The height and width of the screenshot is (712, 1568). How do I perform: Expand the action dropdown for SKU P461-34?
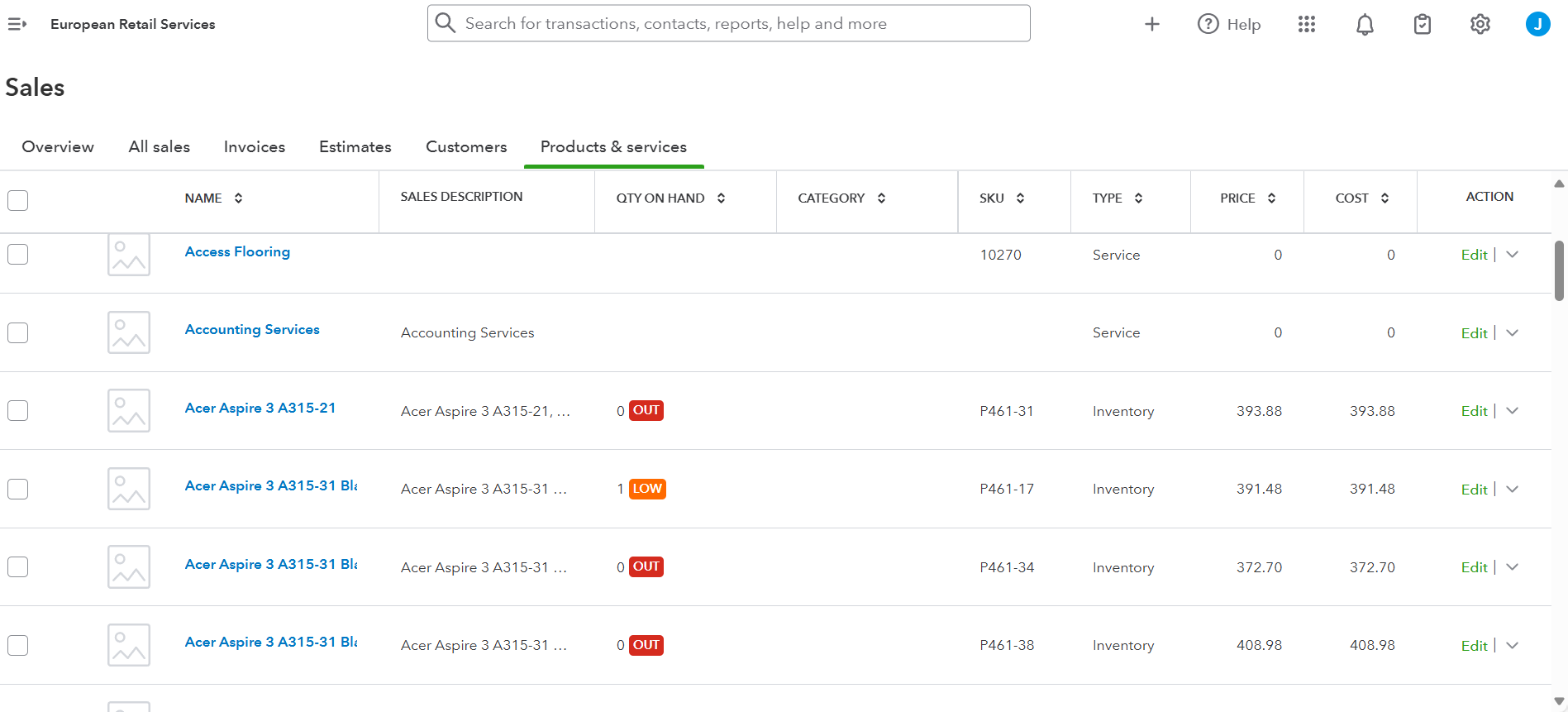(x=1513, y=567)
